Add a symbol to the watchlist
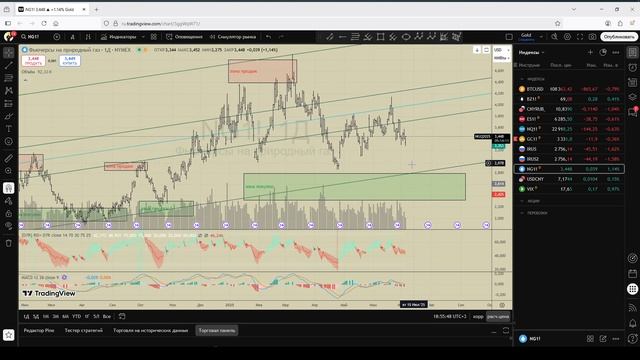The image size is (640, 360). [x=590, y=52]
